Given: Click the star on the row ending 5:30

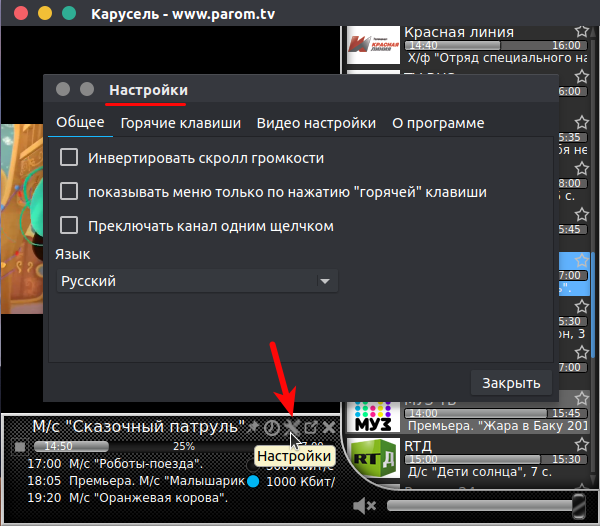Looking at the screenshot, I should tap(582, 306).
